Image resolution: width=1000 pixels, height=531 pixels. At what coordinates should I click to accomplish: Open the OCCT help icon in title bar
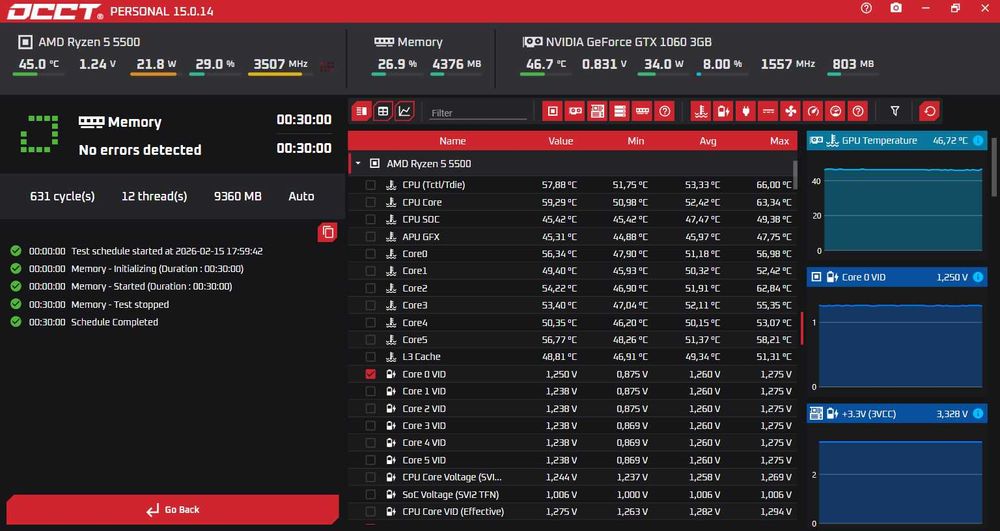click(866, 8)
